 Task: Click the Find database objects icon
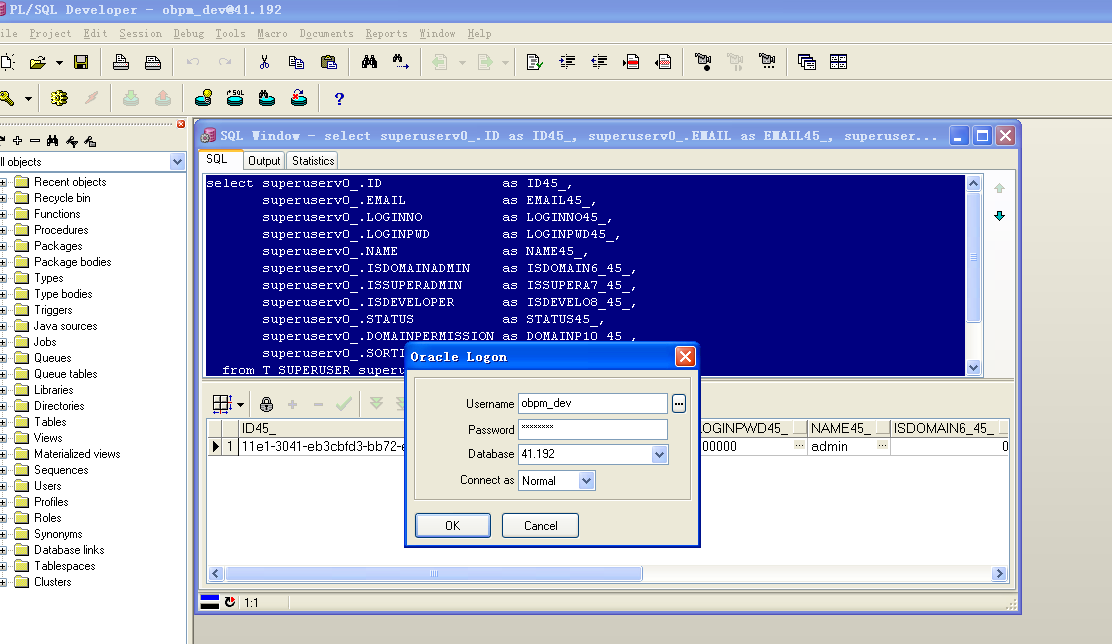[267, 99]
